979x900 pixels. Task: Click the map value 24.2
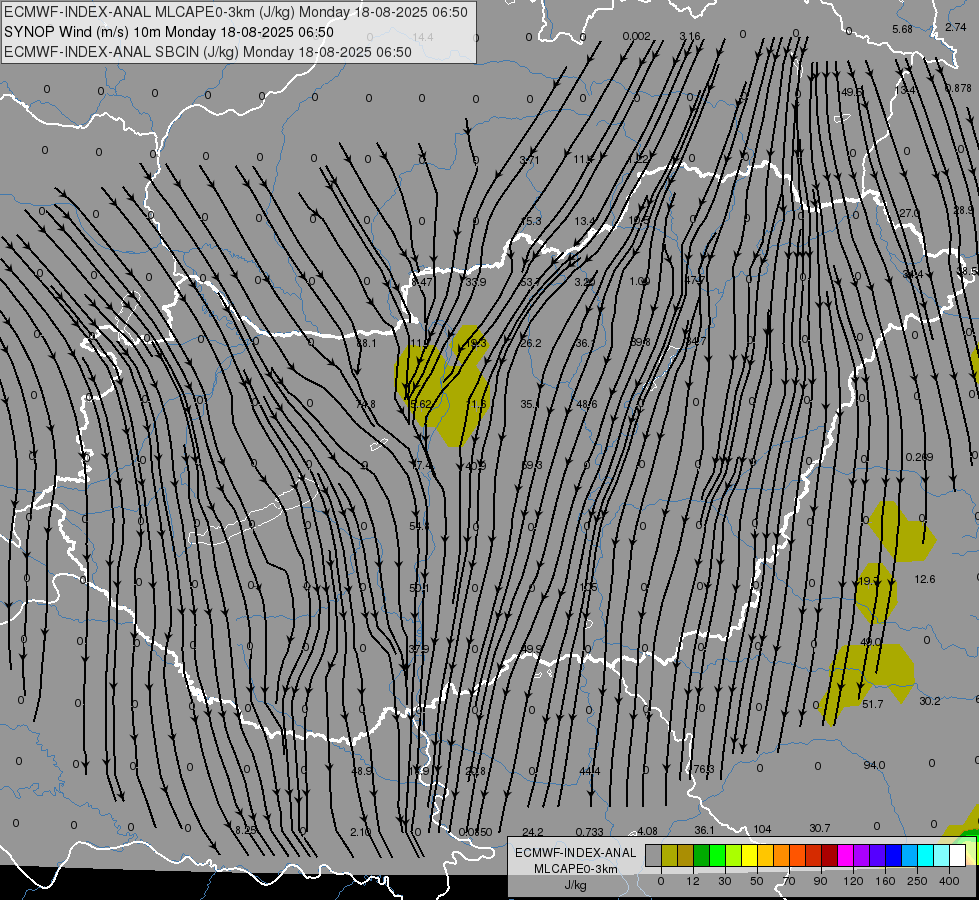point(533,832)
